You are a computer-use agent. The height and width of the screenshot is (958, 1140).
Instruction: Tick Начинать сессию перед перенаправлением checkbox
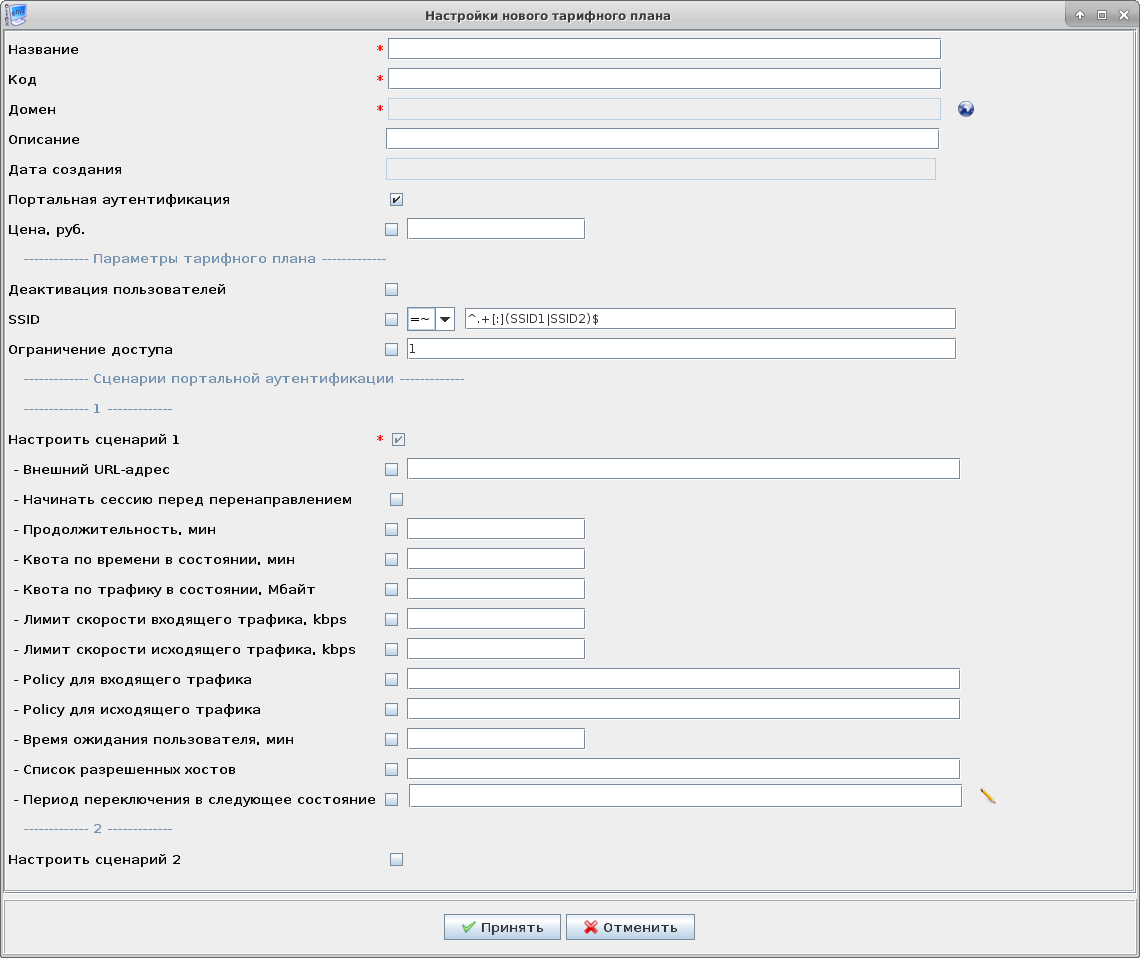[x=397, y=499]
